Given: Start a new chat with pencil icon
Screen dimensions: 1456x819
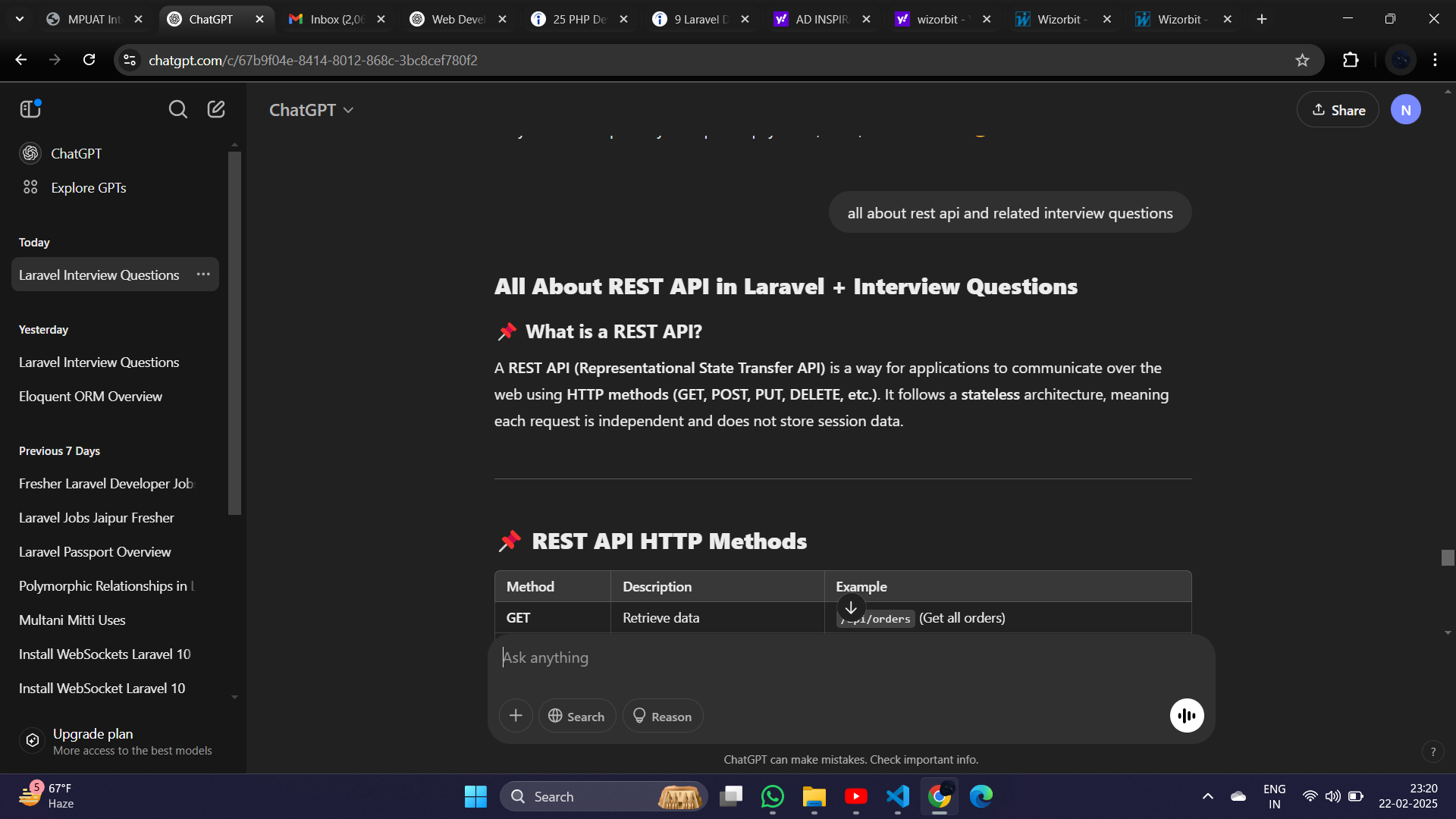Looking at the screenshot, I should click(x=216, y=109).
